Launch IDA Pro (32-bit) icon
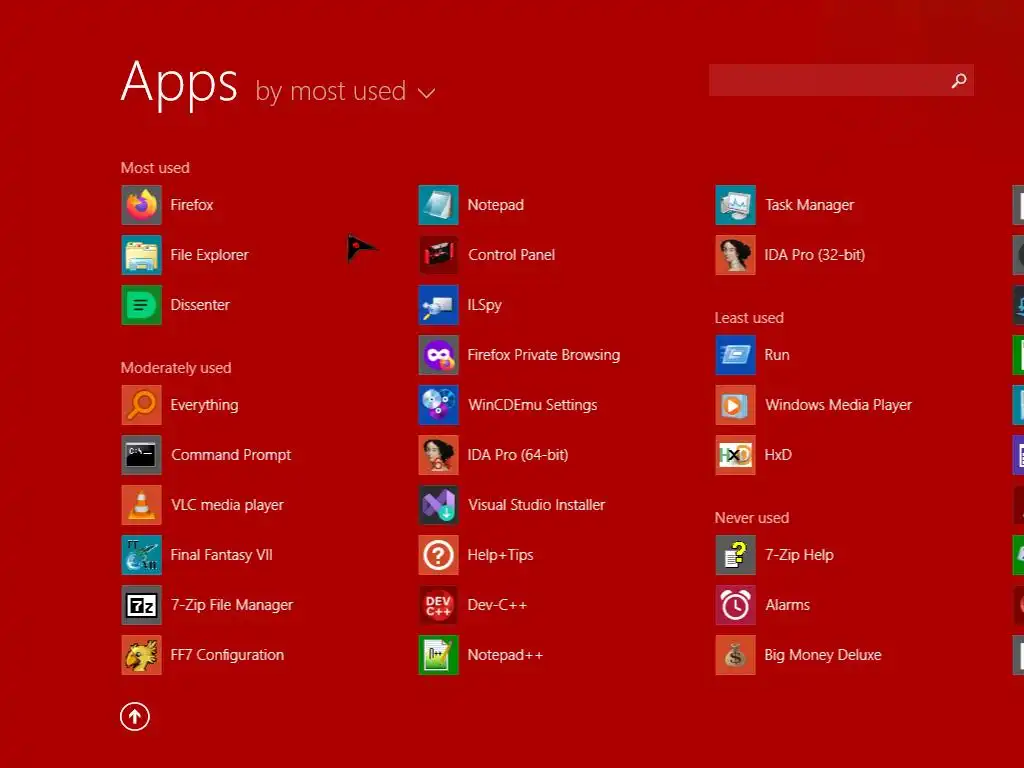This screenshot has height=768, width=1024. tap(735, 255)
